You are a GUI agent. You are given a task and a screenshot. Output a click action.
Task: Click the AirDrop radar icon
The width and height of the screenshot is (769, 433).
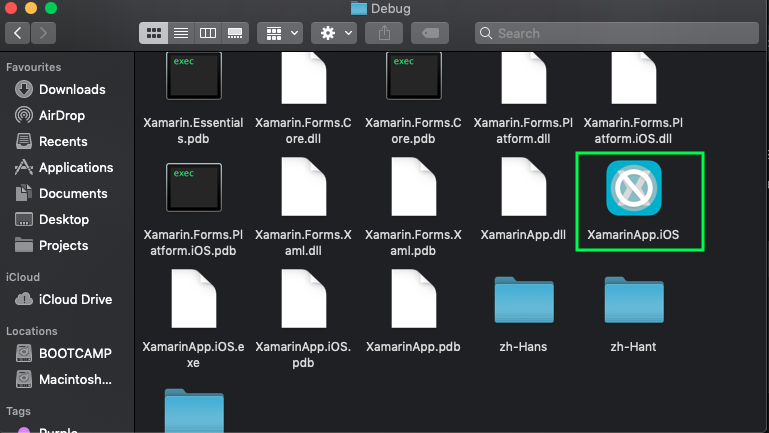coord(24,115)
